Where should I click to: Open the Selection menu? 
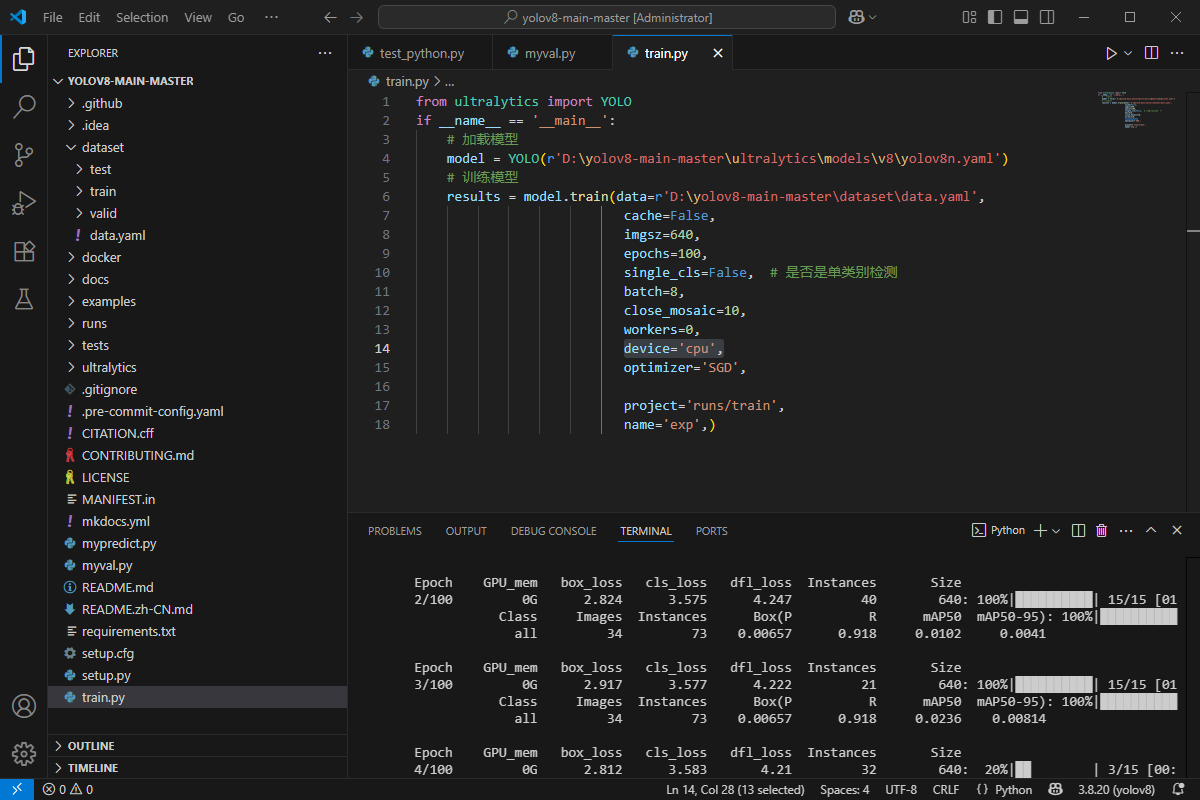(142, 17)
